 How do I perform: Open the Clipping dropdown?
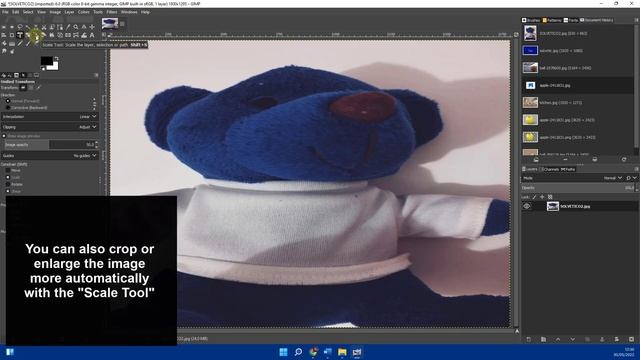(x=50, y=127)
